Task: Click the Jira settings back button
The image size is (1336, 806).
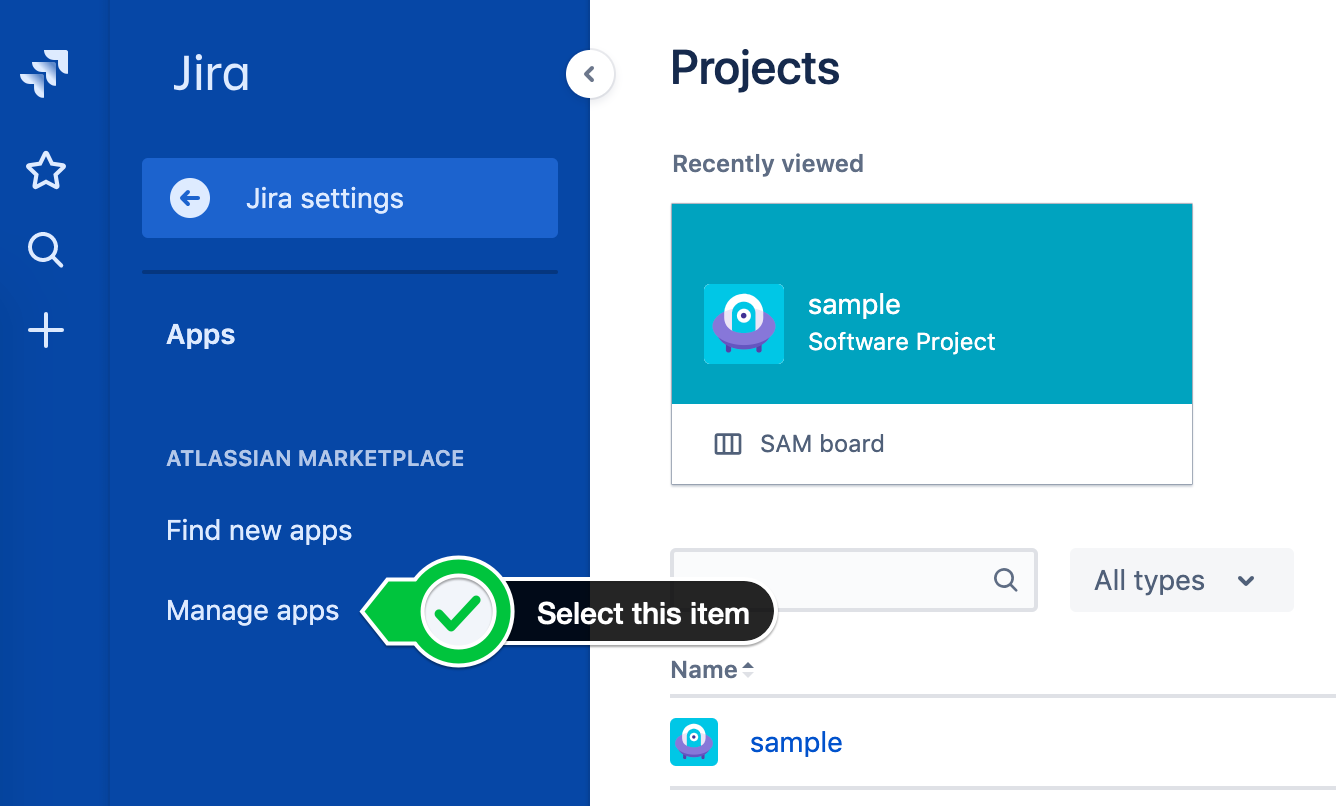Action: pos(350,198)
